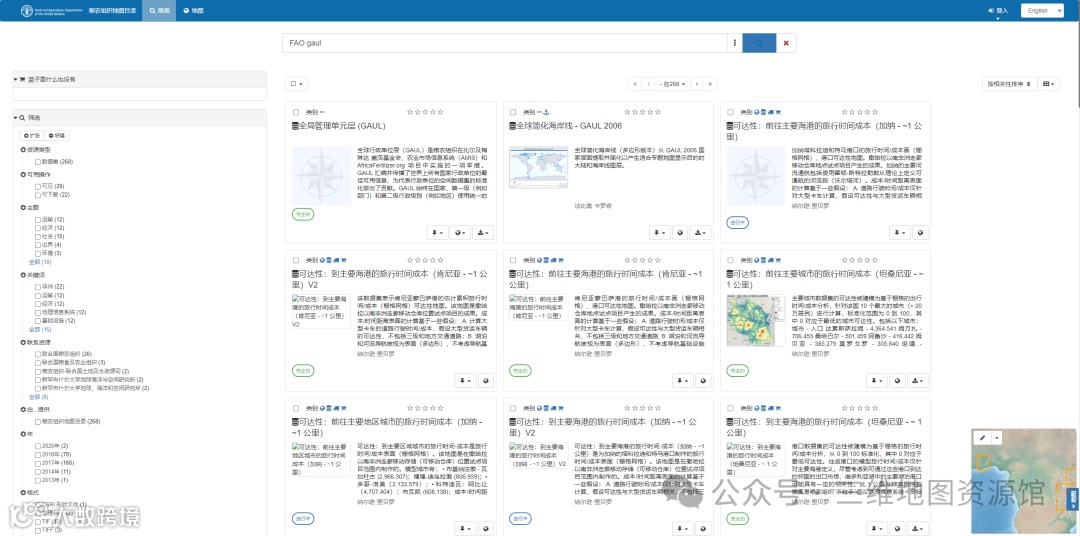
Task: Click 粮农组织地图目录 title in header
Action: pyautogui.click(x=113, y=10)
